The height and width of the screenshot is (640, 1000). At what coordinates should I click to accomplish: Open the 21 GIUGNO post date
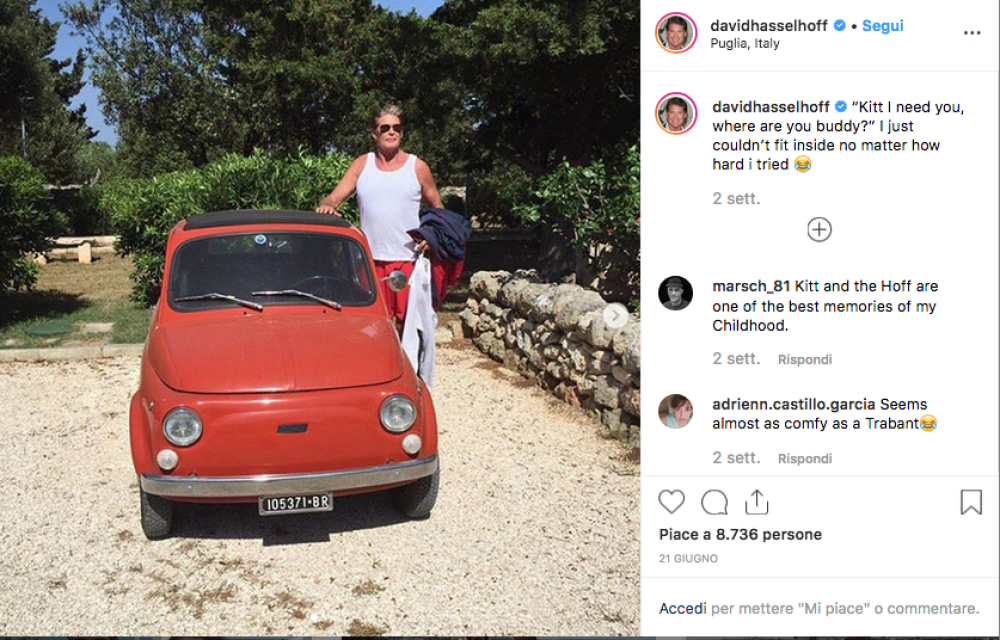click(688, 558)
